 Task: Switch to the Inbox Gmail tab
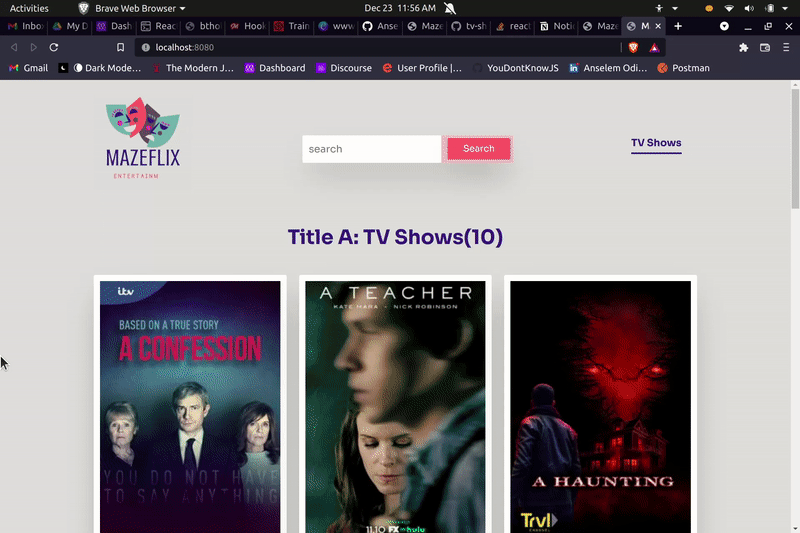tap(26, 26)
